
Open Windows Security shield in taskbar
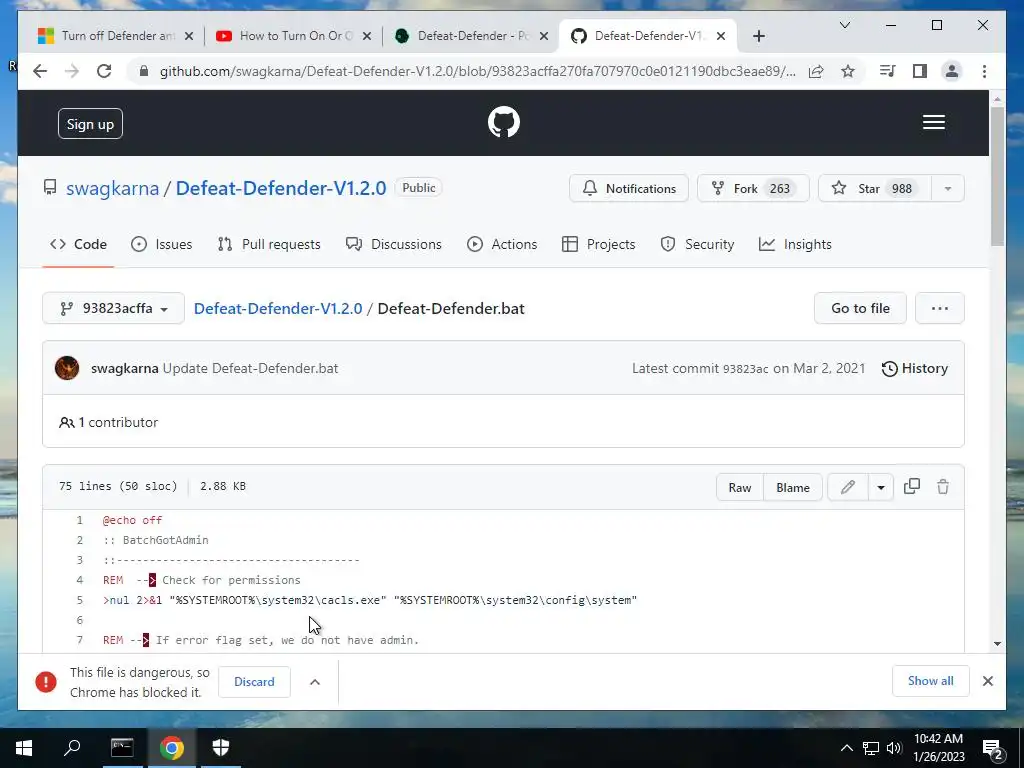[221, 748]
